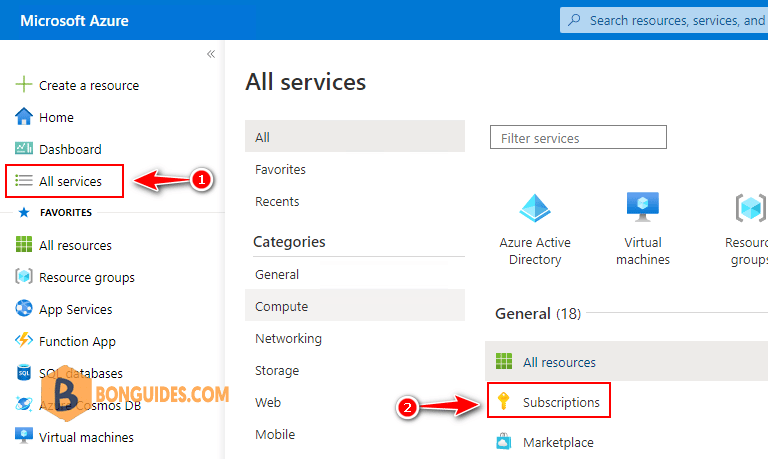Select the All filter tab

pyautogui.click(x=355, y=136)
